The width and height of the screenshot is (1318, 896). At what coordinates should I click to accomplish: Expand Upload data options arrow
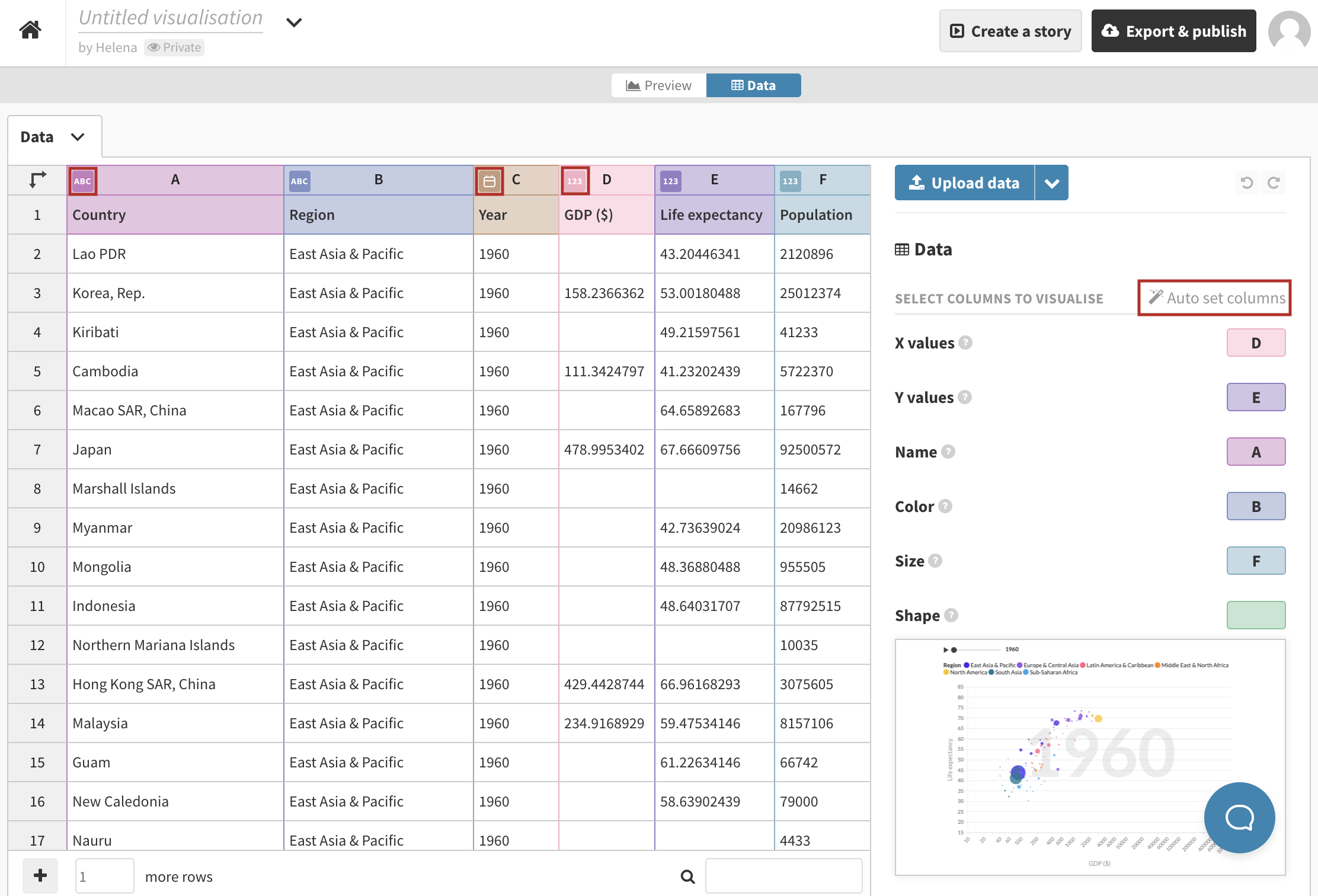tap(1052, 183)
